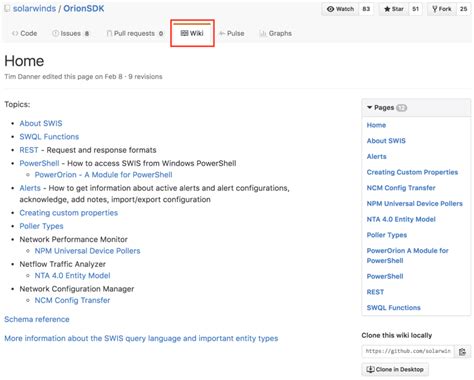Open the Pull requests tab

[135, 33]
